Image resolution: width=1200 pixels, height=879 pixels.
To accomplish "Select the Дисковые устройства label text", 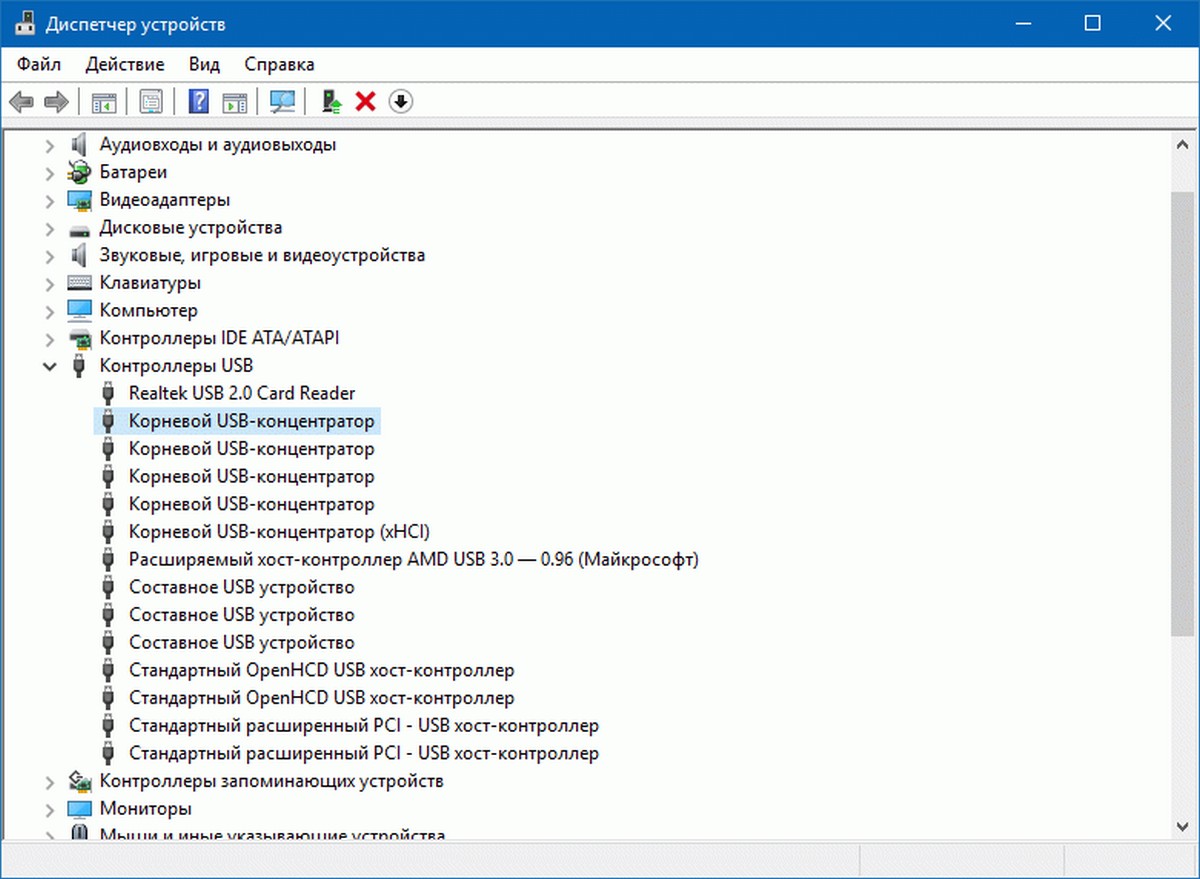I will 191,228.
